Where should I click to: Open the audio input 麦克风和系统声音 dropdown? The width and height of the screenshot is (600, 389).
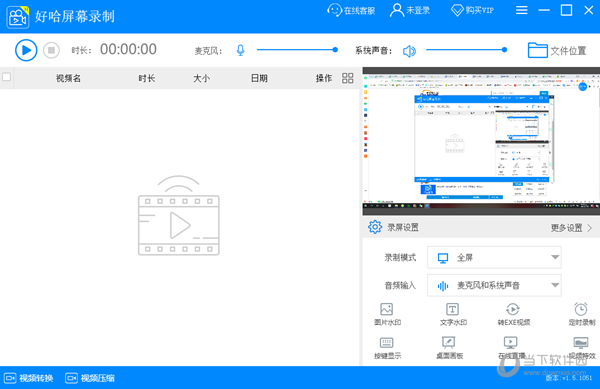point(494,285)
